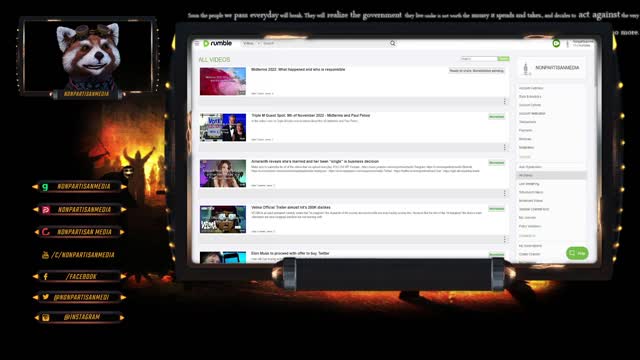
Task: Open the Velma Official Trailer video thumbnail
Action: pyautogui.click(x=223, y=219)
